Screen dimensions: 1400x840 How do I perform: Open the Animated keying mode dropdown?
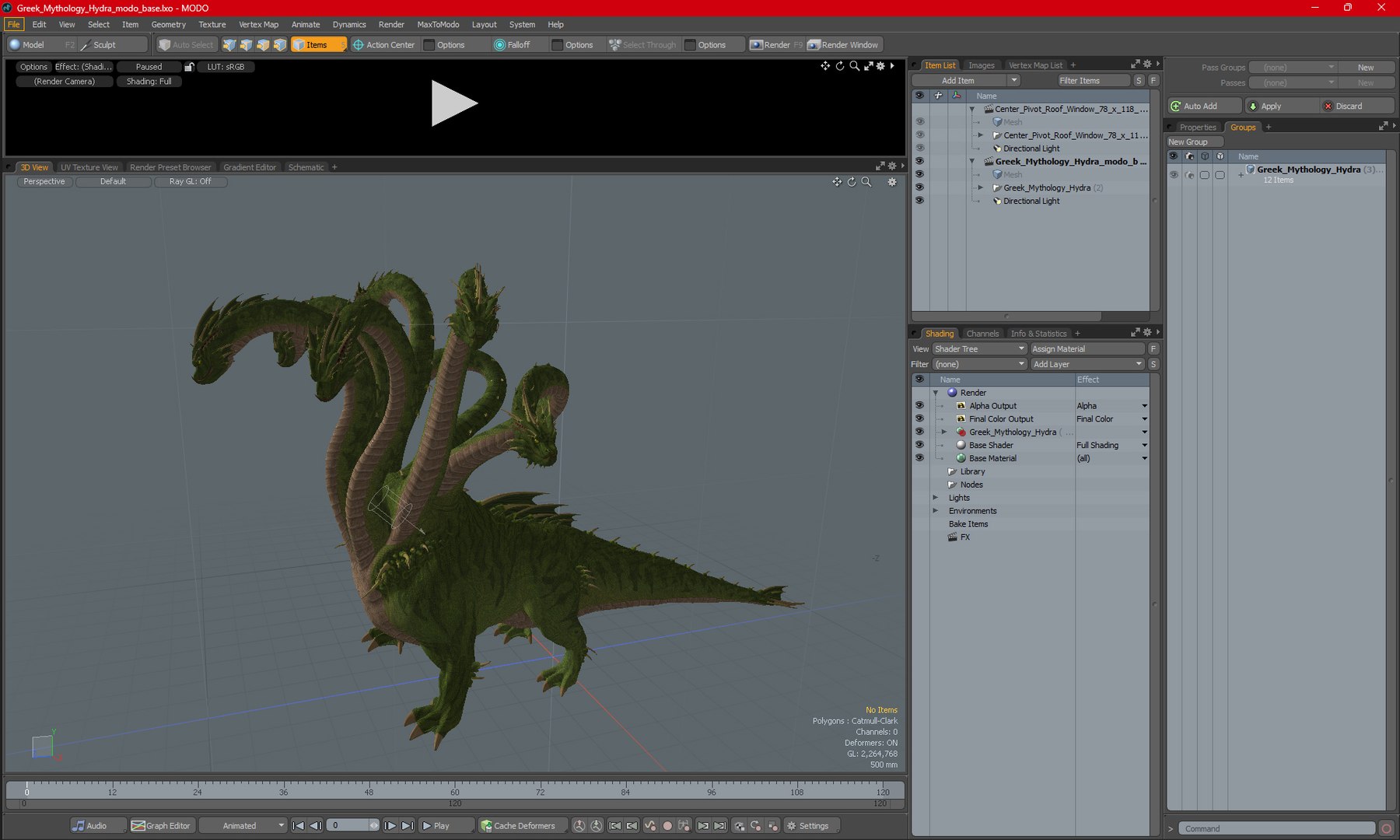click(x=243, y=826)
